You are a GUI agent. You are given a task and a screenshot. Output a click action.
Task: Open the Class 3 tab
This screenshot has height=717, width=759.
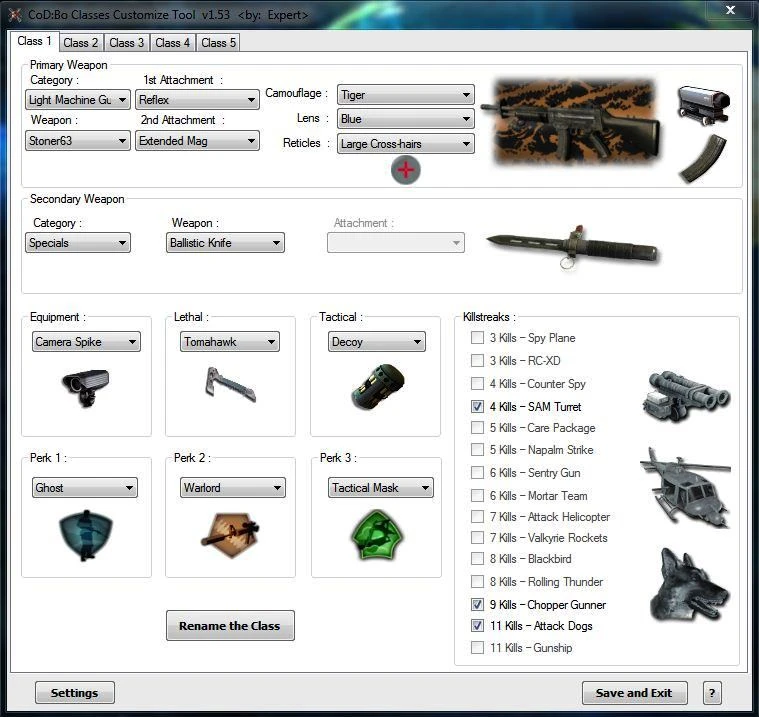(127, 43)
